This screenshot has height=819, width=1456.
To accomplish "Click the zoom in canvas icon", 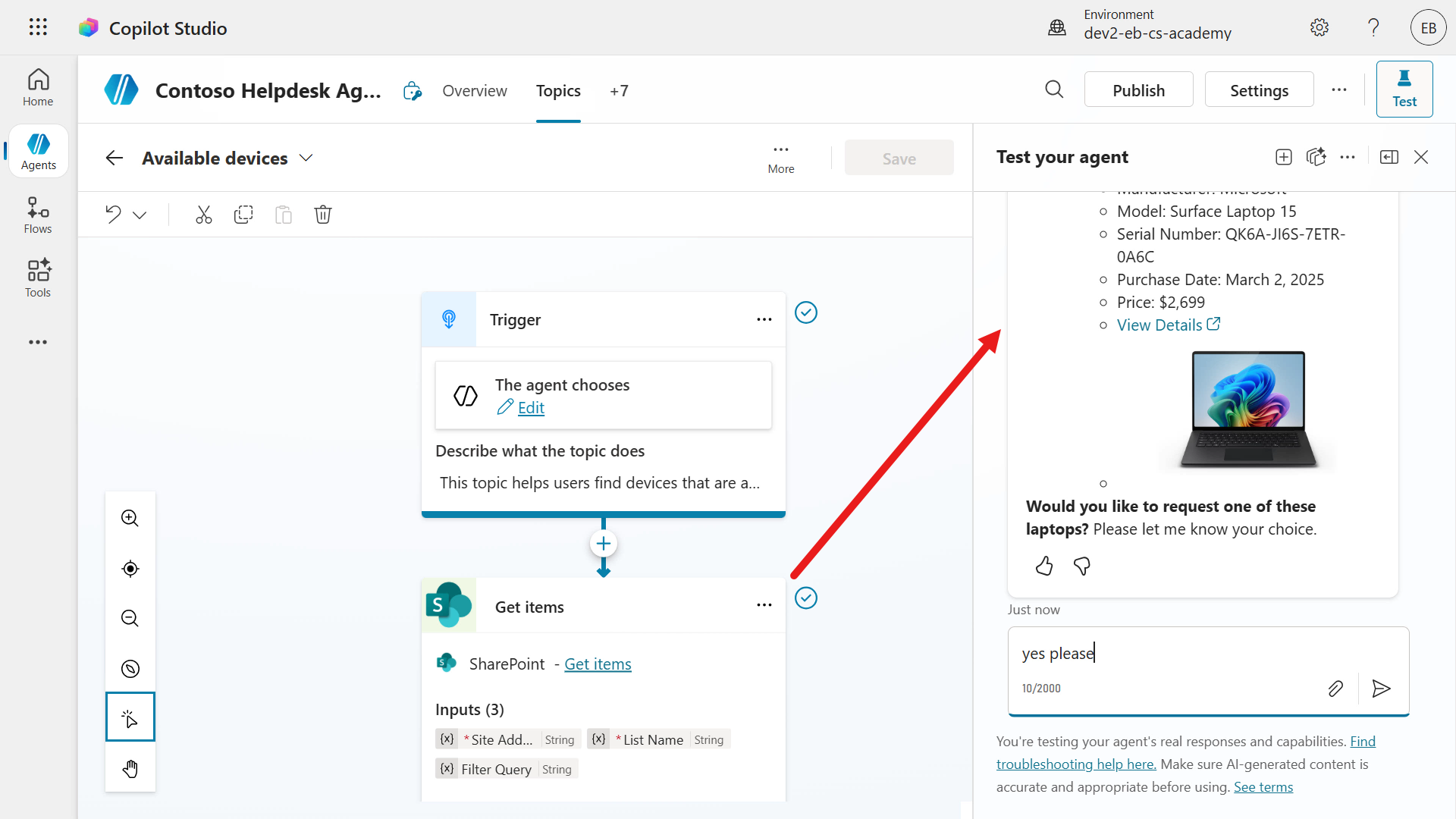I will point(130,518).
